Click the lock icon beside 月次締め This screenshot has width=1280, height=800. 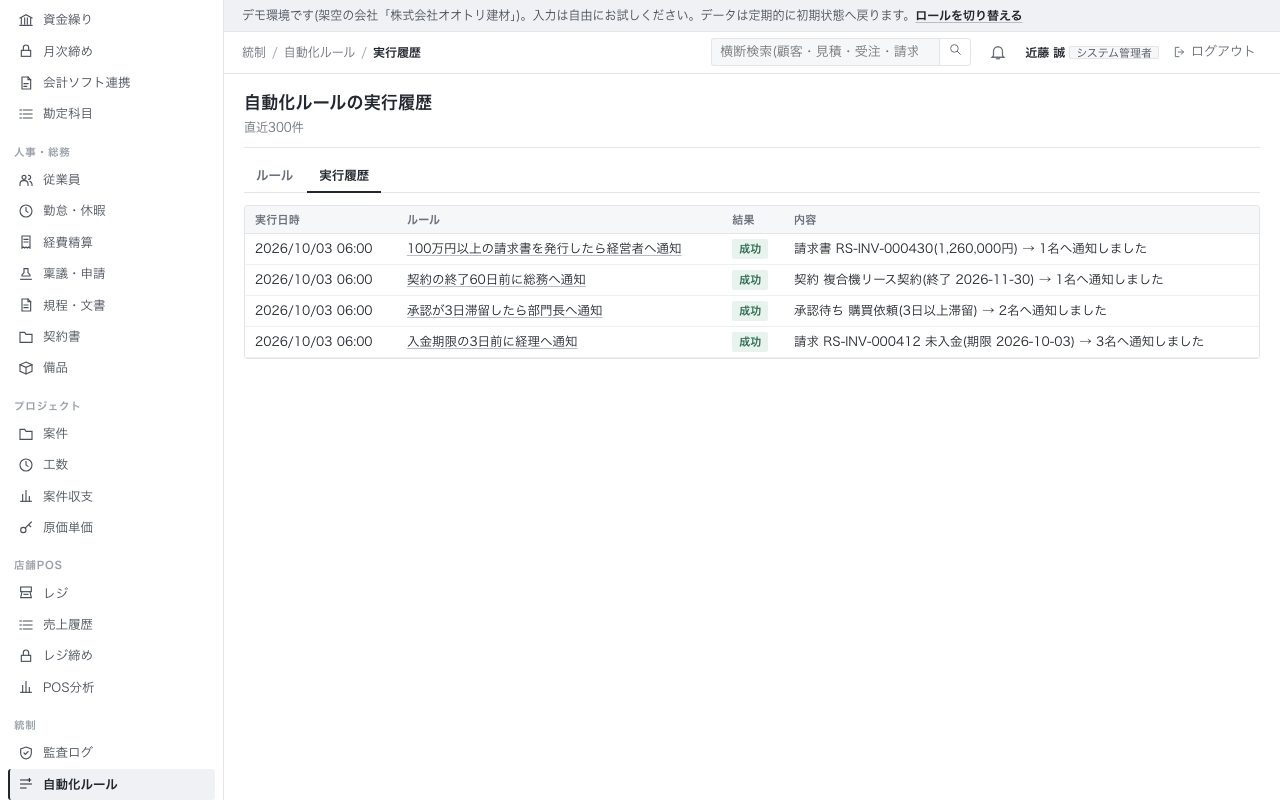26,51
